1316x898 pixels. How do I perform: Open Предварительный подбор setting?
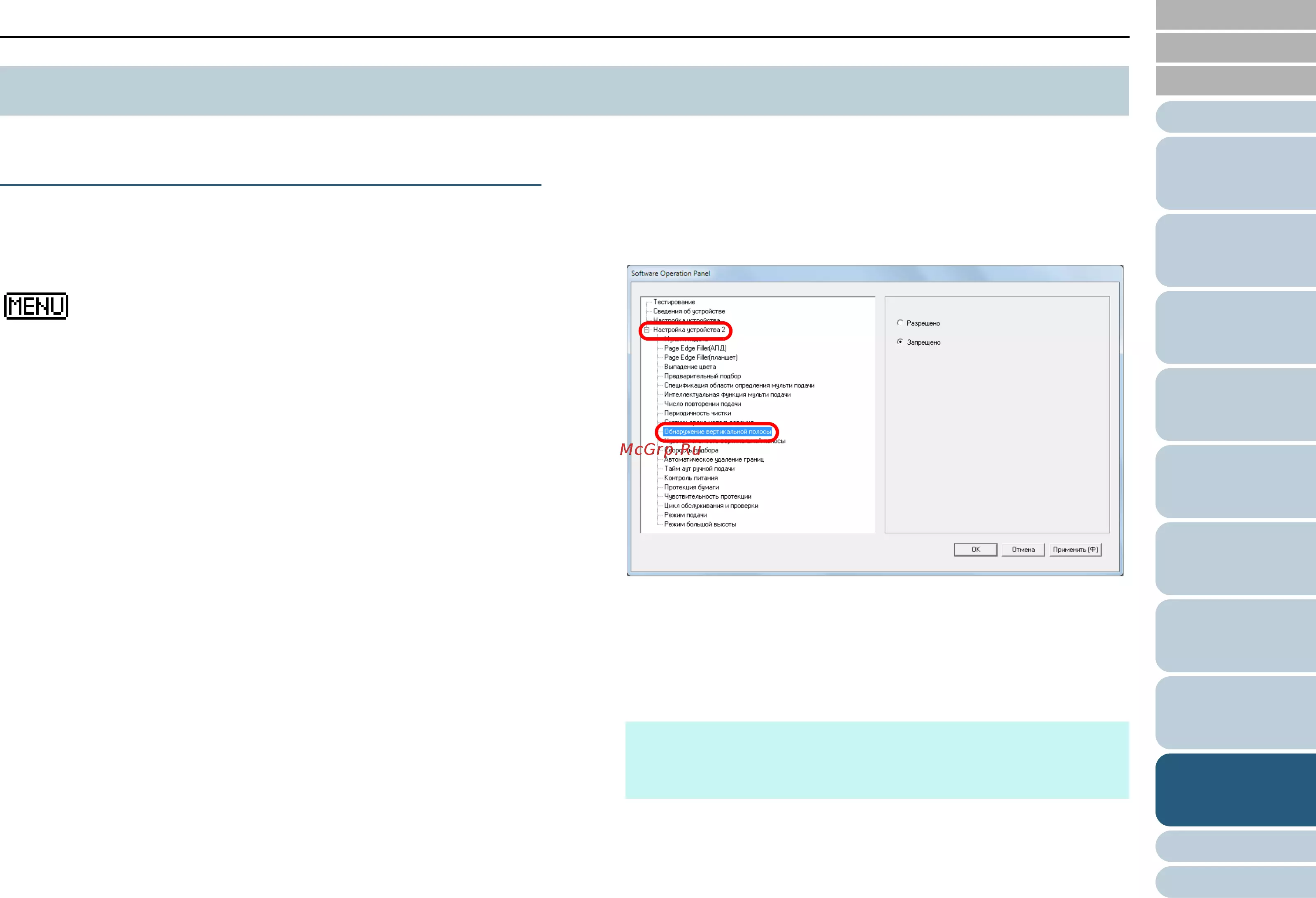coord(702,376)
